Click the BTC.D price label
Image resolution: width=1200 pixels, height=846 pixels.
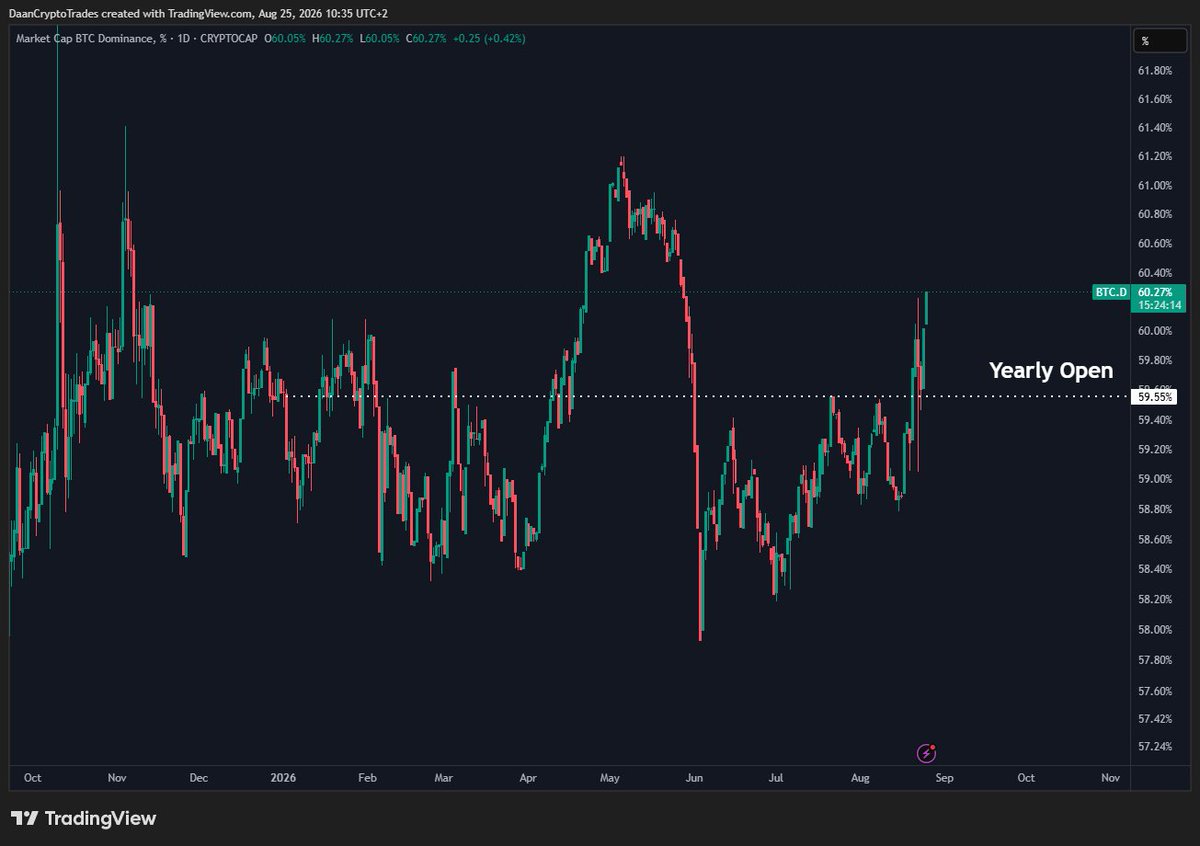(x=1109, y=292)
